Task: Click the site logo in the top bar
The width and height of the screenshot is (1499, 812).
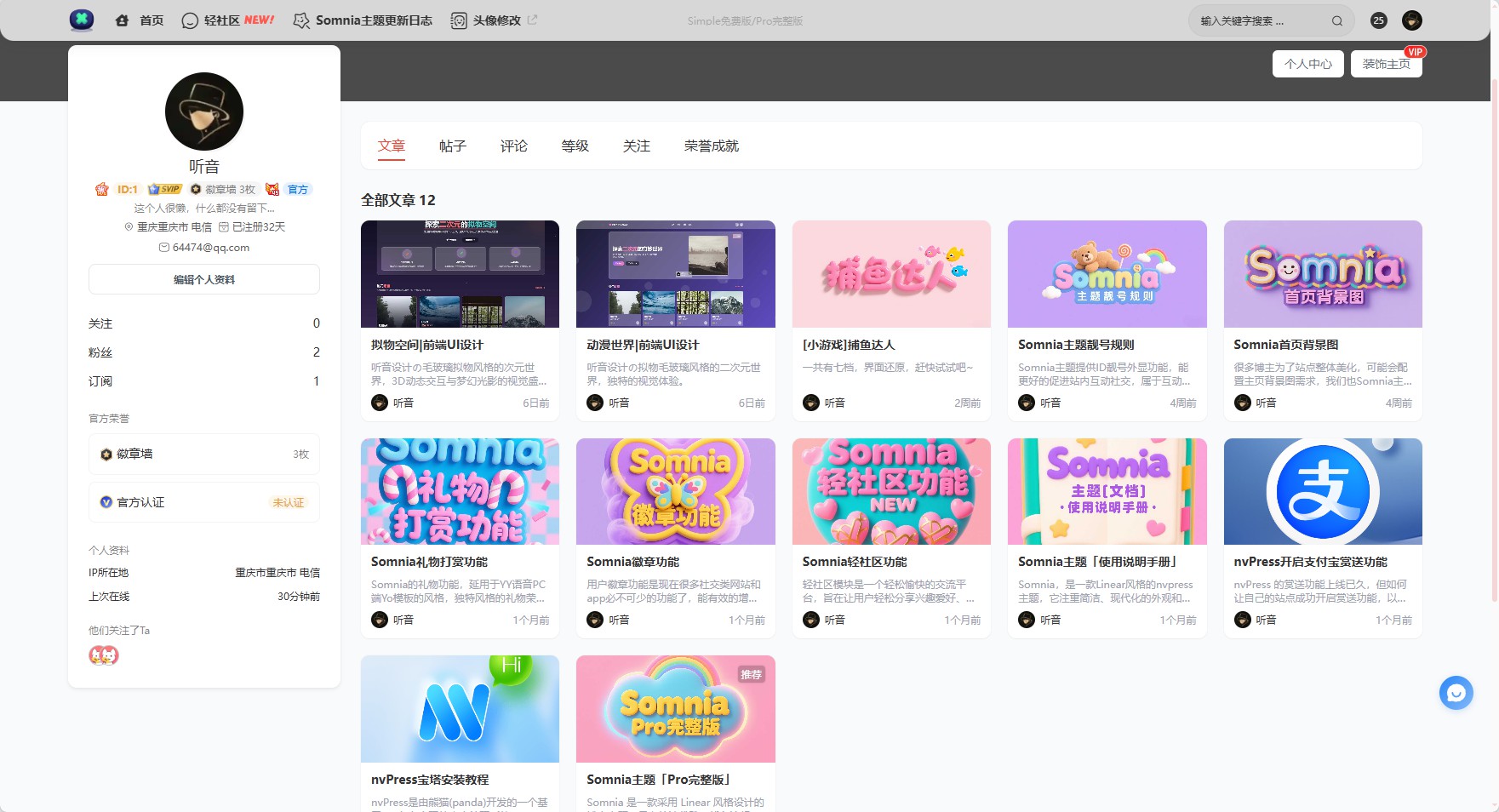Action: [82, 20]
